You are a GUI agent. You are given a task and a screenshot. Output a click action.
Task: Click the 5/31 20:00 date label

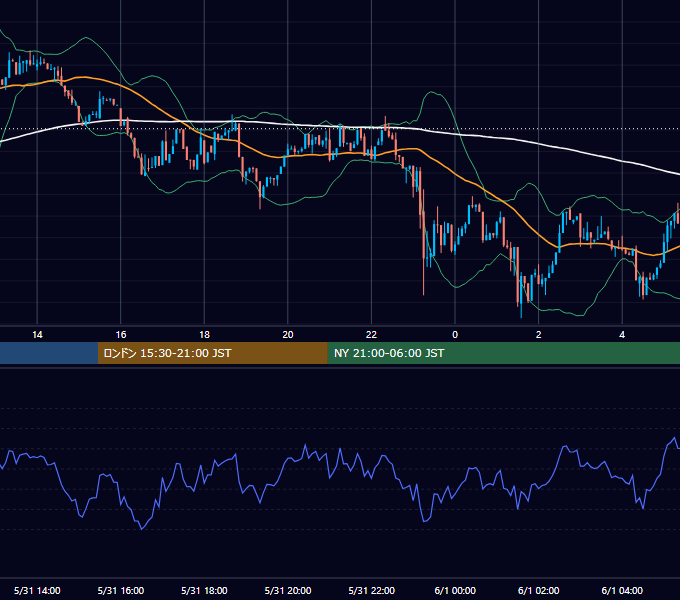pyautogui.click(x=288, y=590)
